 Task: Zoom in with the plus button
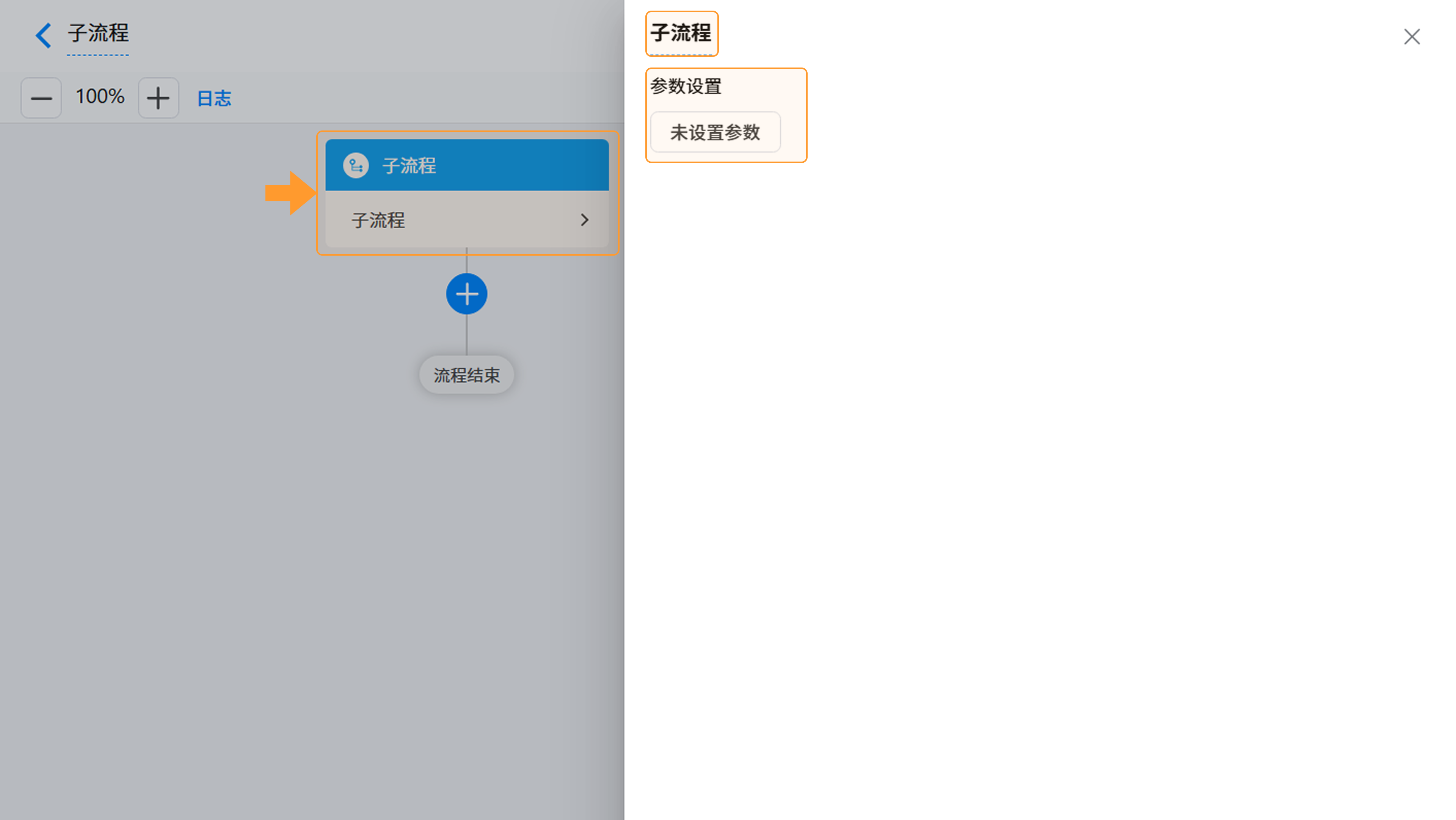pyautogui.click(x=158, y=98)
